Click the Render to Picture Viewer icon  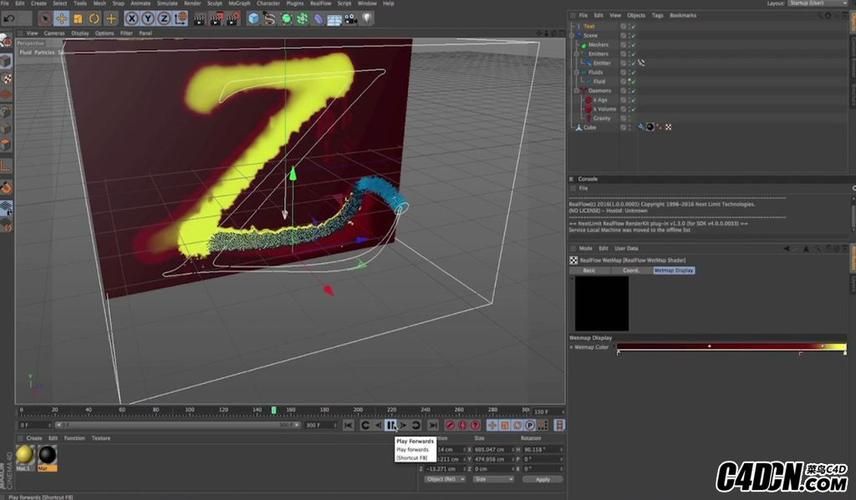click(x=216, y=19)
